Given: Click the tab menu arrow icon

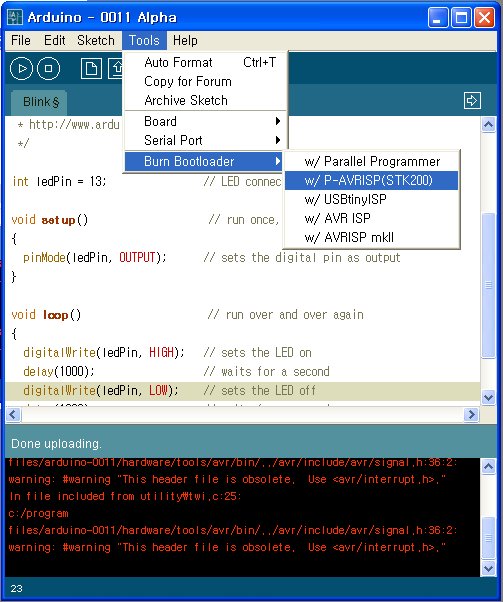Looking at the screenshot, I should tap(472, 101).
